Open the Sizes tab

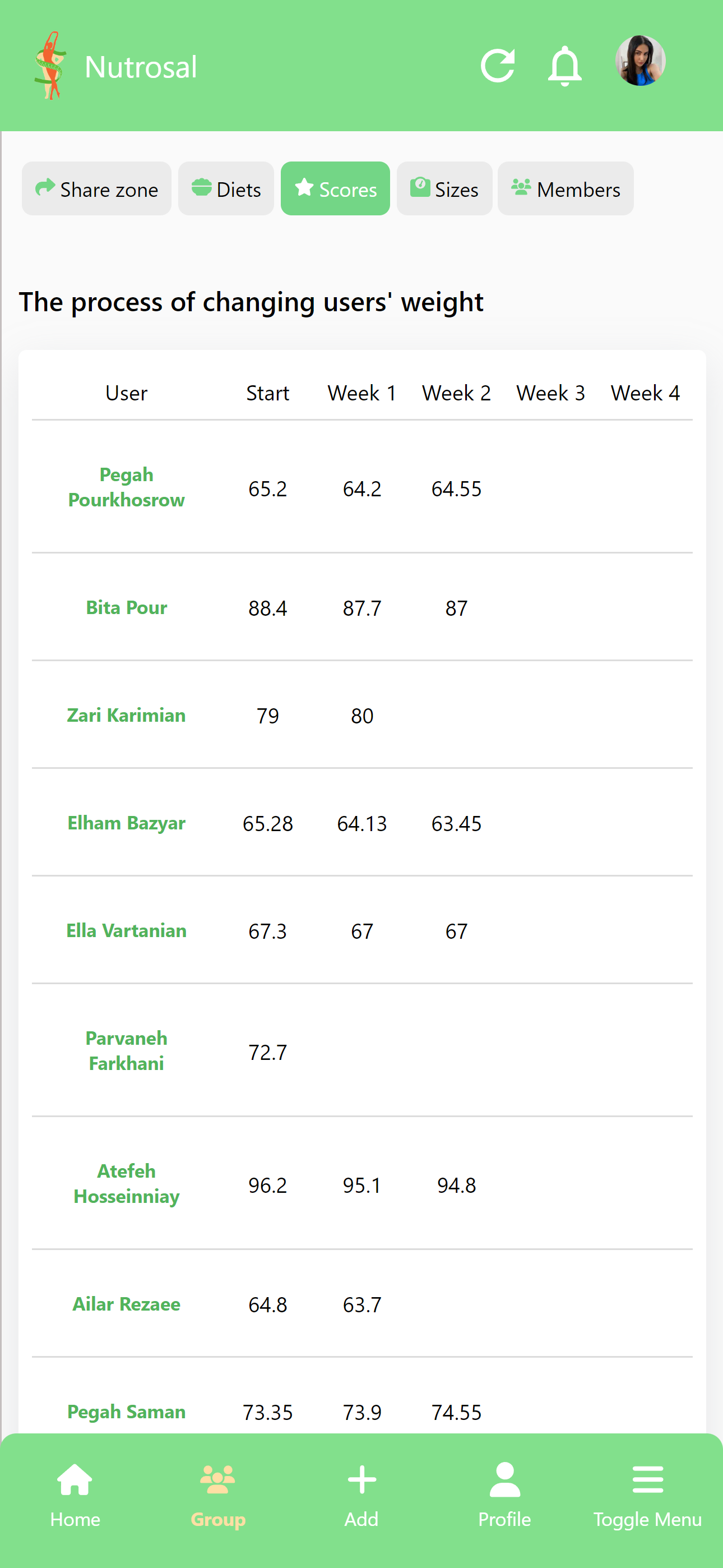[444, 188]
